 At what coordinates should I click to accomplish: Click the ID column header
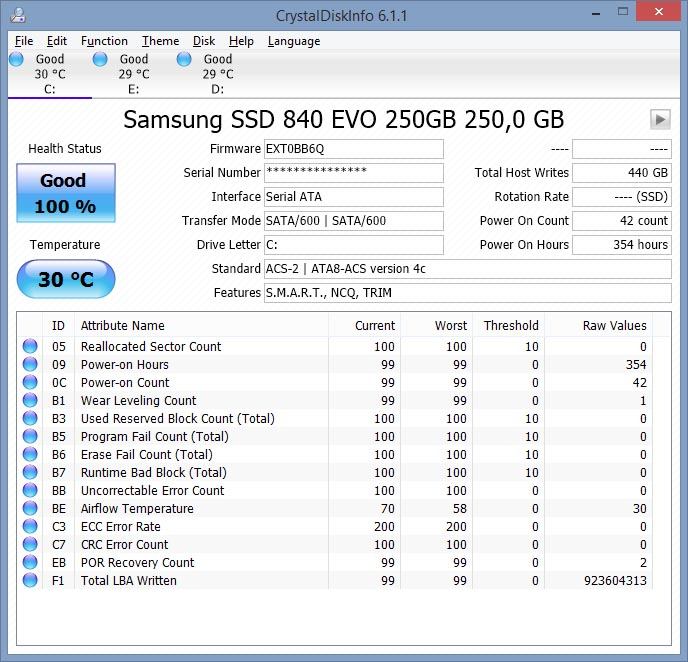58,326
